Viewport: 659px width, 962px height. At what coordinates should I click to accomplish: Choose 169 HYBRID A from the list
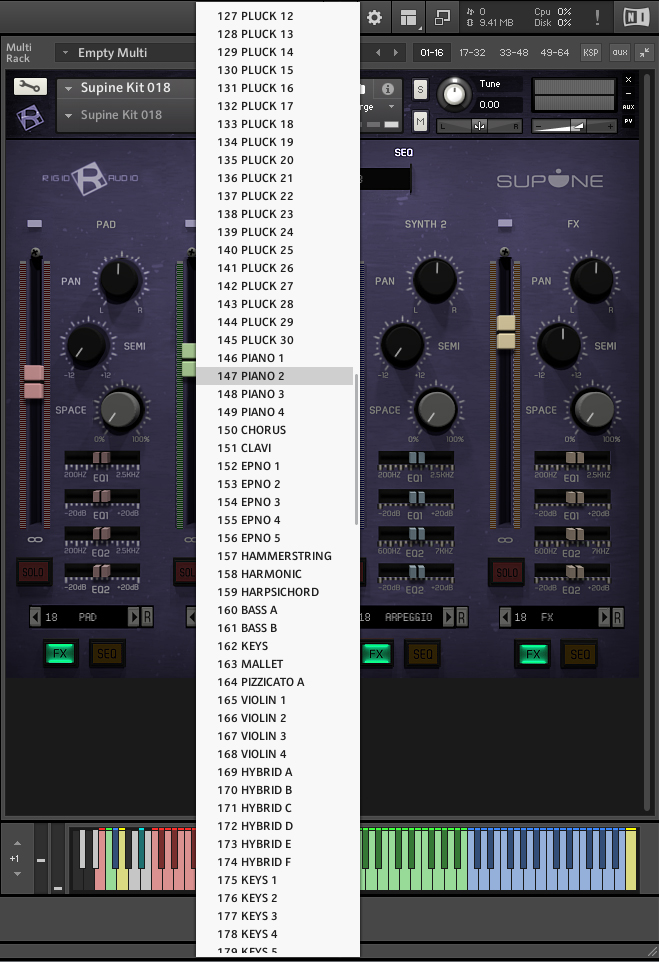[275, 772]
